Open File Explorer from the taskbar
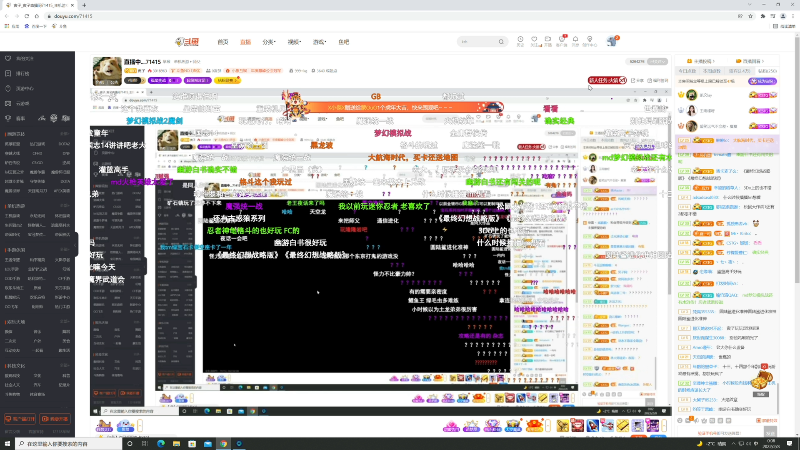 pyautogui.click(x=176, y=444)
